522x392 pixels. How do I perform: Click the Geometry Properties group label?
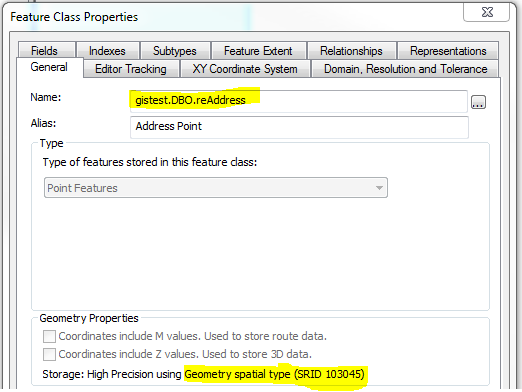tap(89, 318)
